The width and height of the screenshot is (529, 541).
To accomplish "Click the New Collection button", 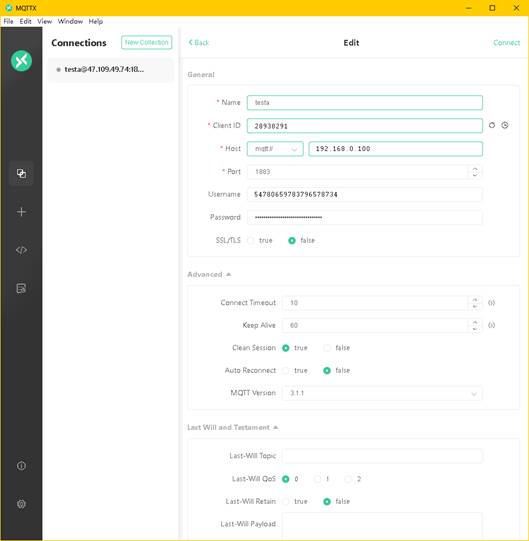I will coord(146,42).
